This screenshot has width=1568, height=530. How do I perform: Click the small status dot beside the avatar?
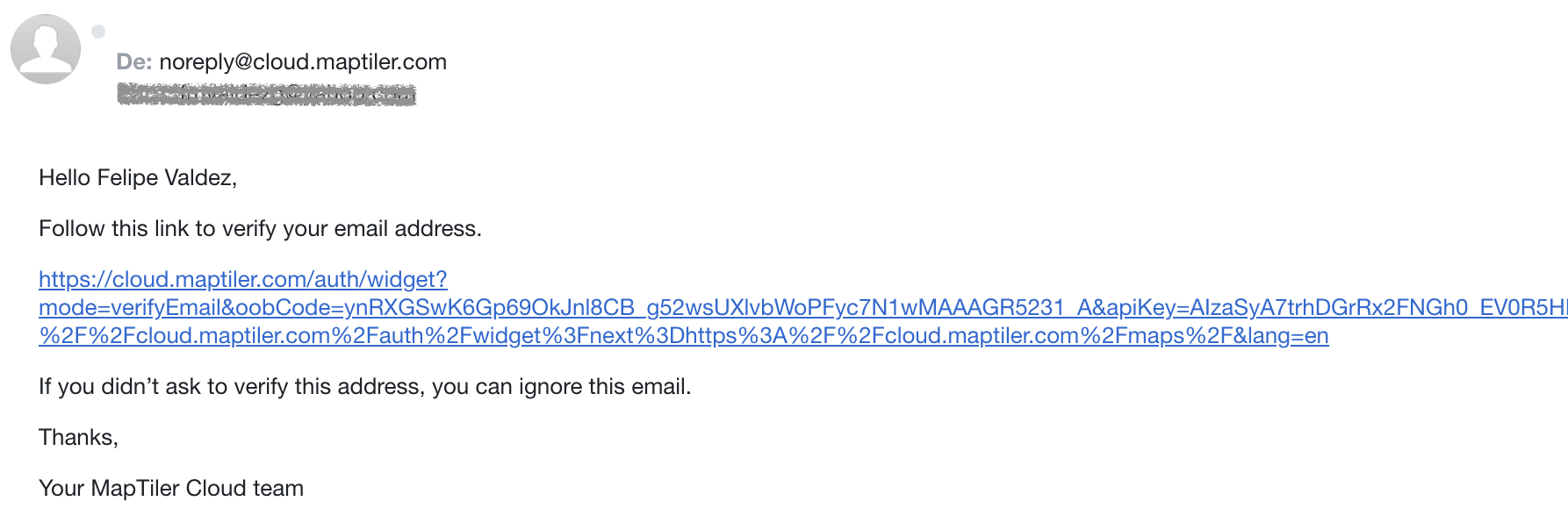(x=98, y=32)
